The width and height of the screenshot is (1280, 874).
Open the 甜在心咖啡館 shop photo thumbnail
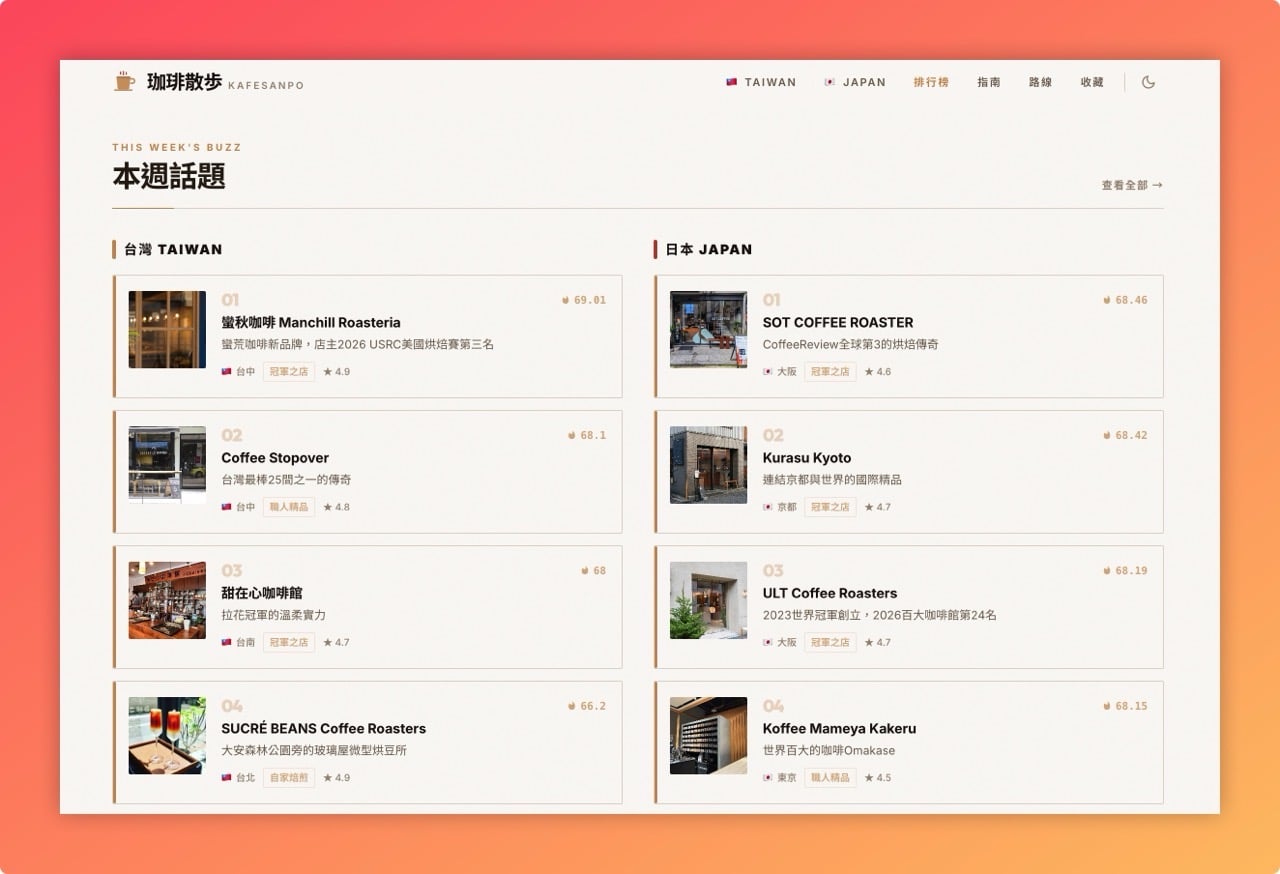click(167, 600)
